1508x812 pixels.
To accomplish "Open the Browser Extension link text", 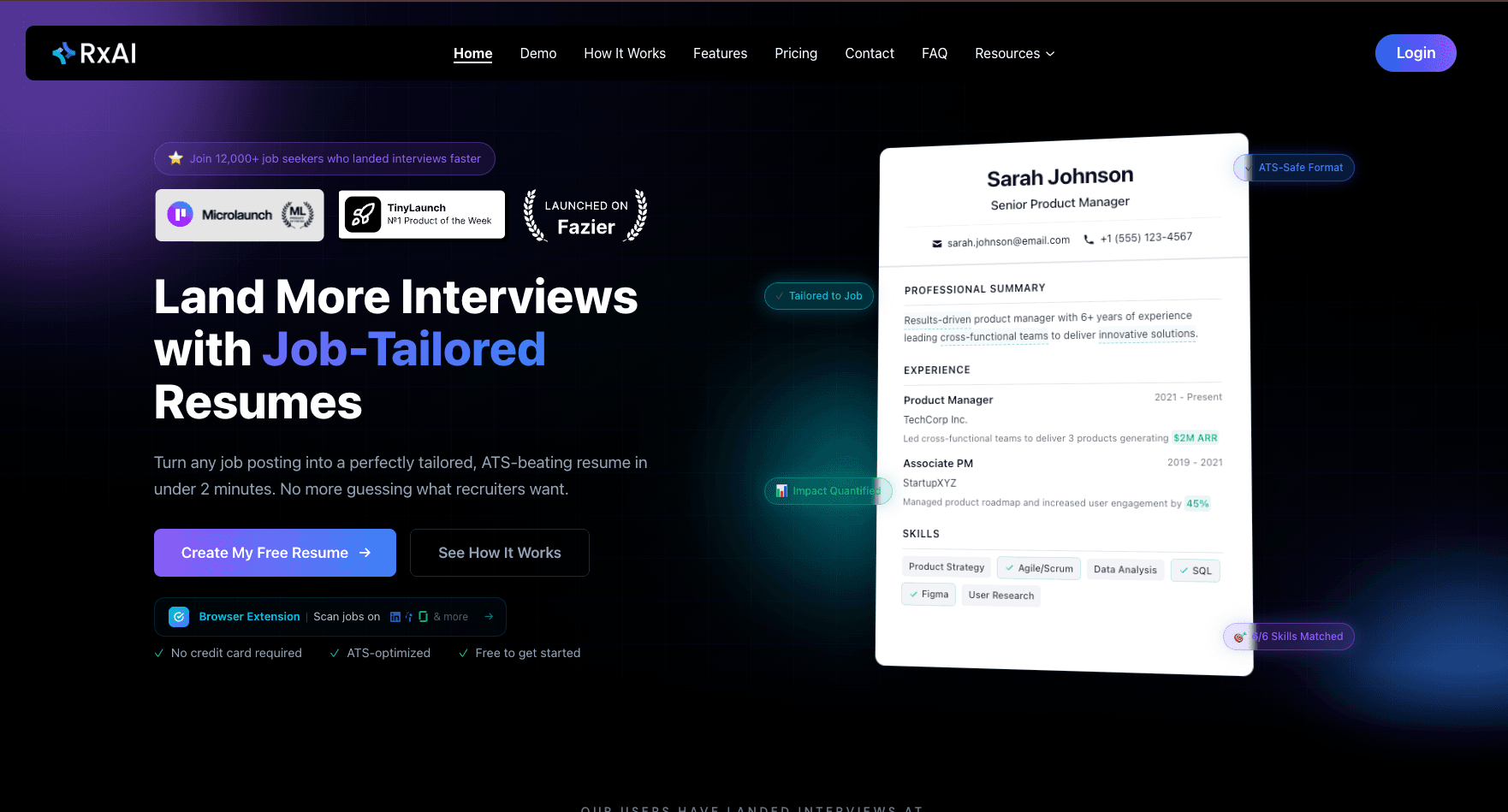I will (x=249, y=617).
